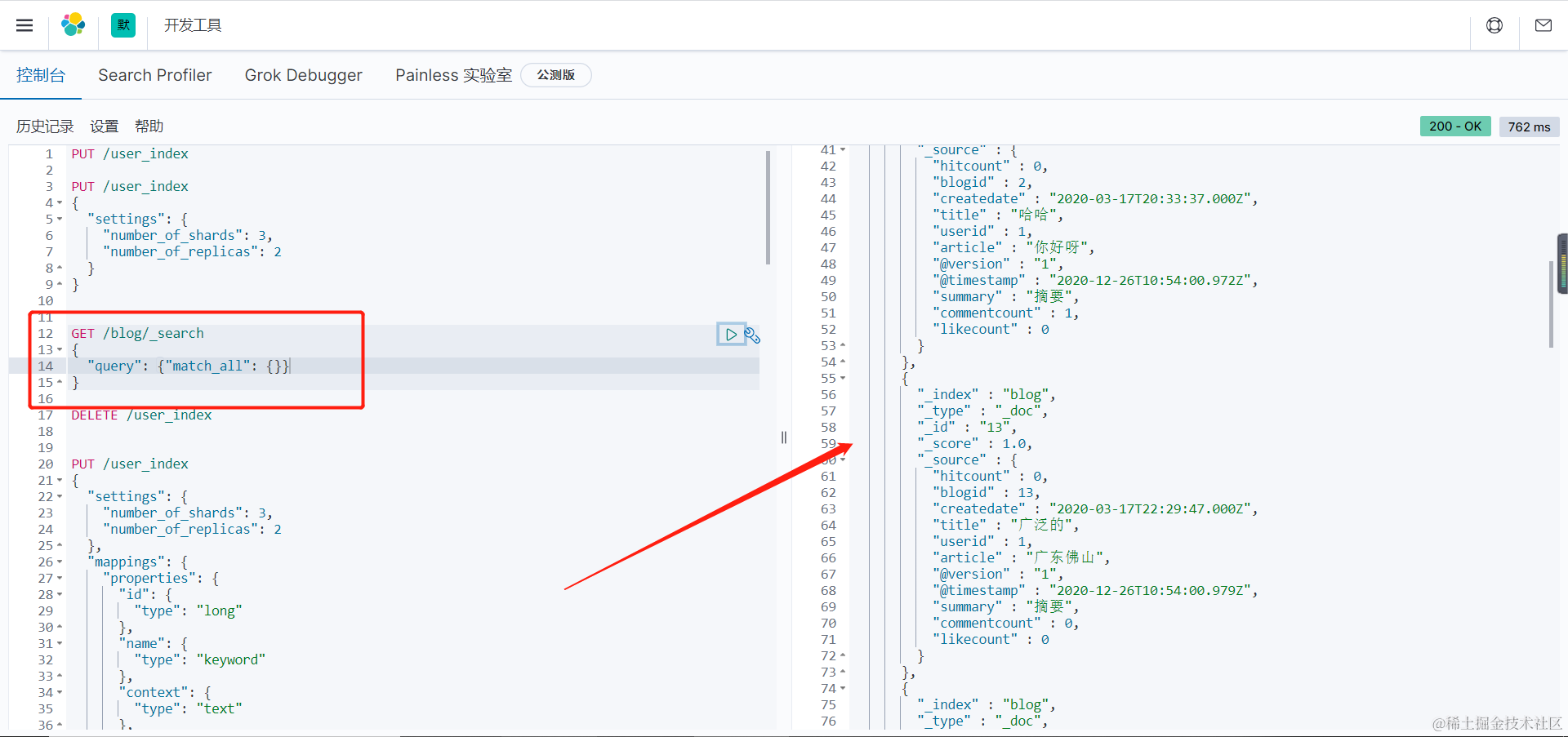The width and height of the screenshot is (1568, 737).
Task: Open the hamburger navigation menu
Action: point(24,25)
